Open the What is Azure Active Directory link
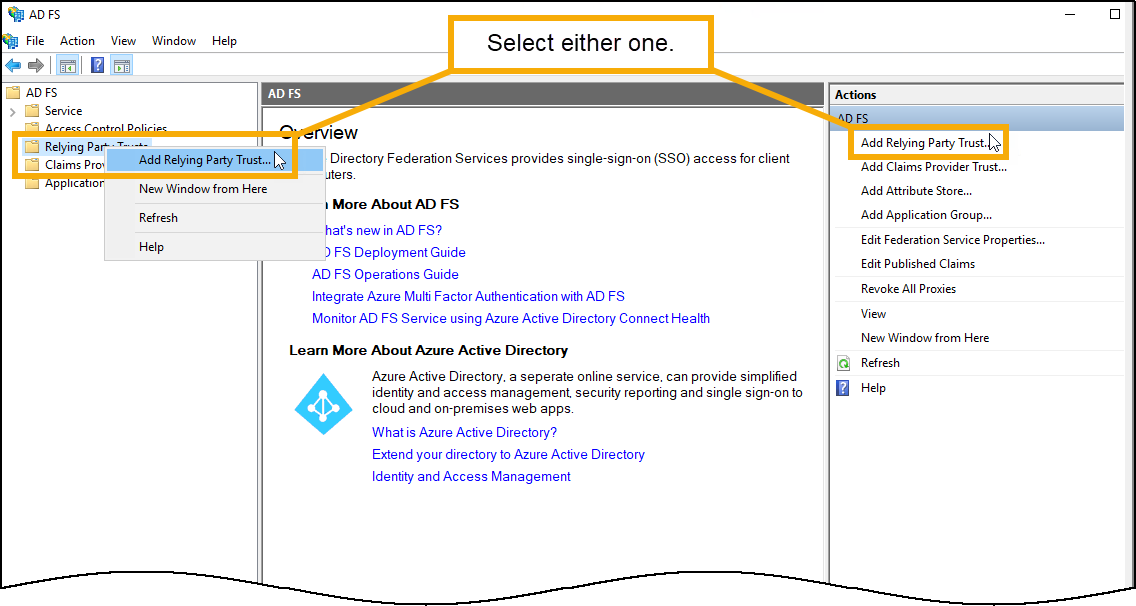This screenshot has height=606, width=1136. coord(464,432)
